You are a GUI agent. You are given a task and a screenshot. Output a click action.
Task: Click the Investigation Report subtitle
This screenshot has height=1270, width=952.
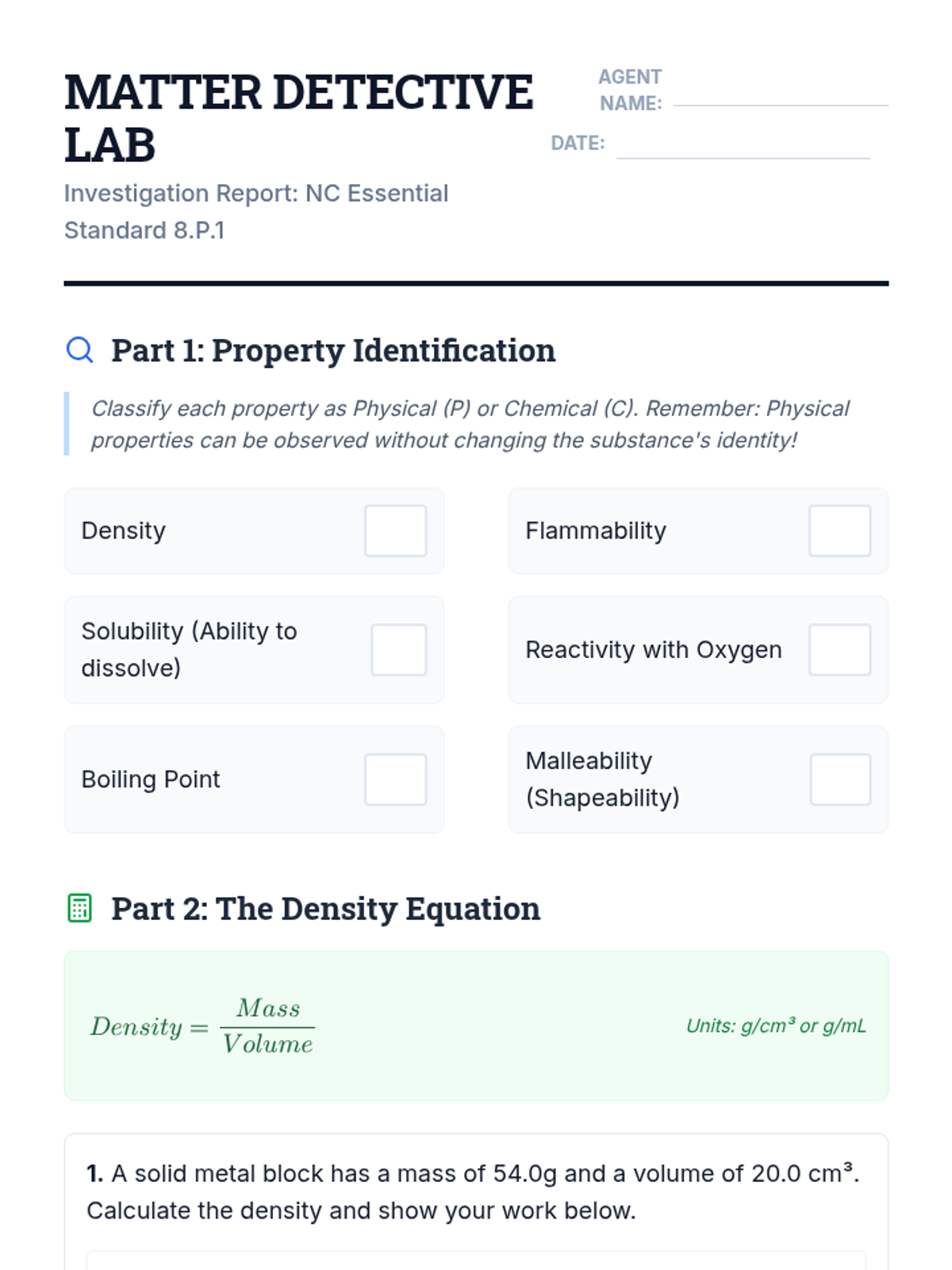click(x=256, y=211)
